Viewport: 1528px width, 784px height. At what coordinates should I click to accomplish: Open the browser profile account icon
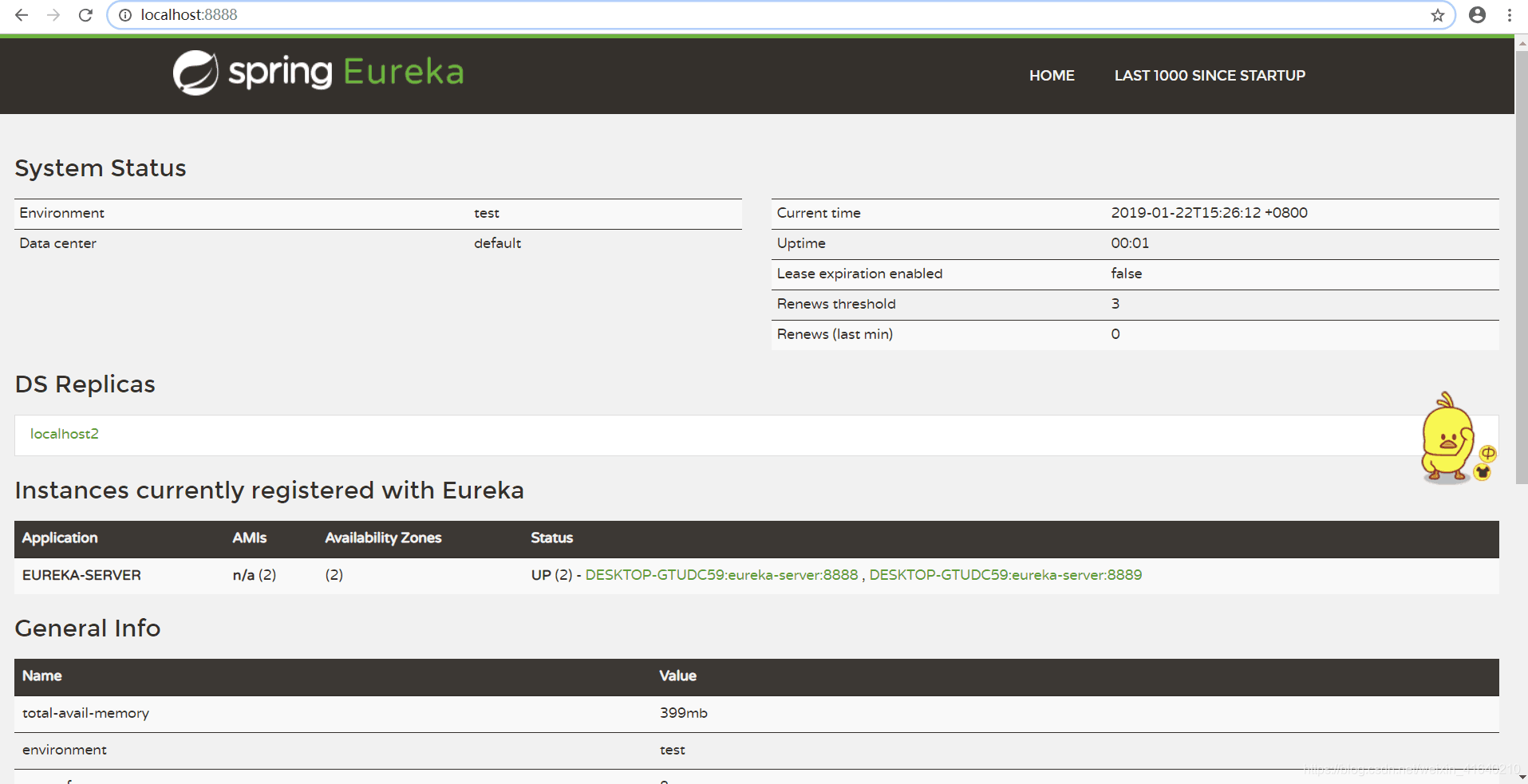(1478, 15)
